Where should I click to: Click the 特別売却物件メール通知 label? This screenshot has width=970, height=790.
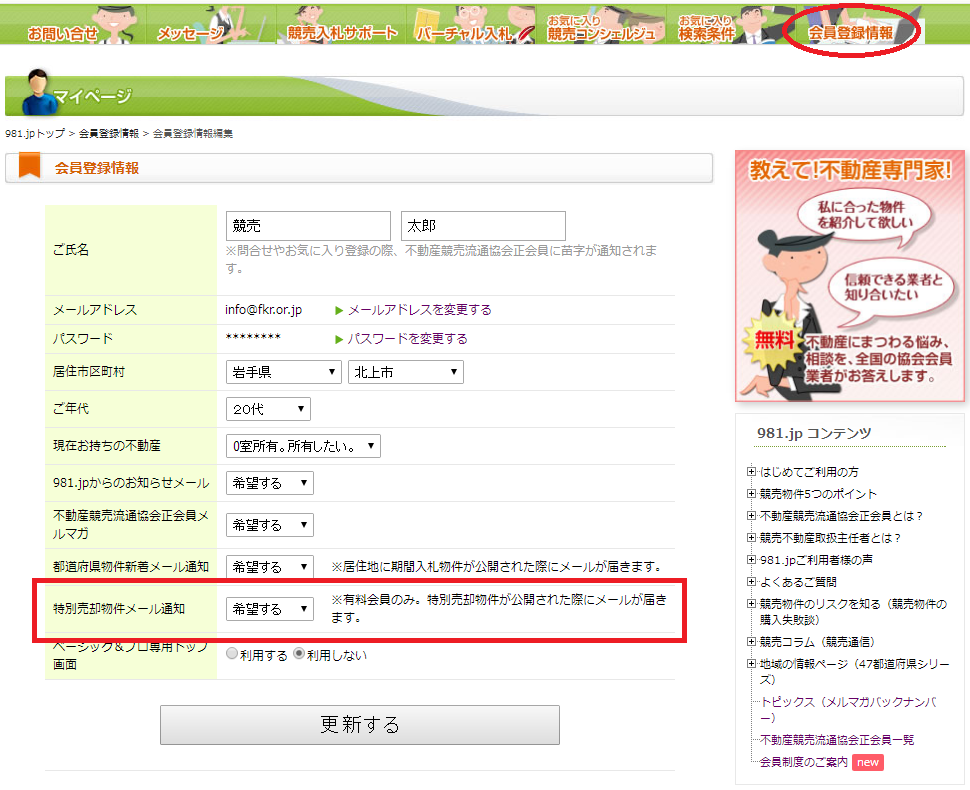[x=119, y=609]
